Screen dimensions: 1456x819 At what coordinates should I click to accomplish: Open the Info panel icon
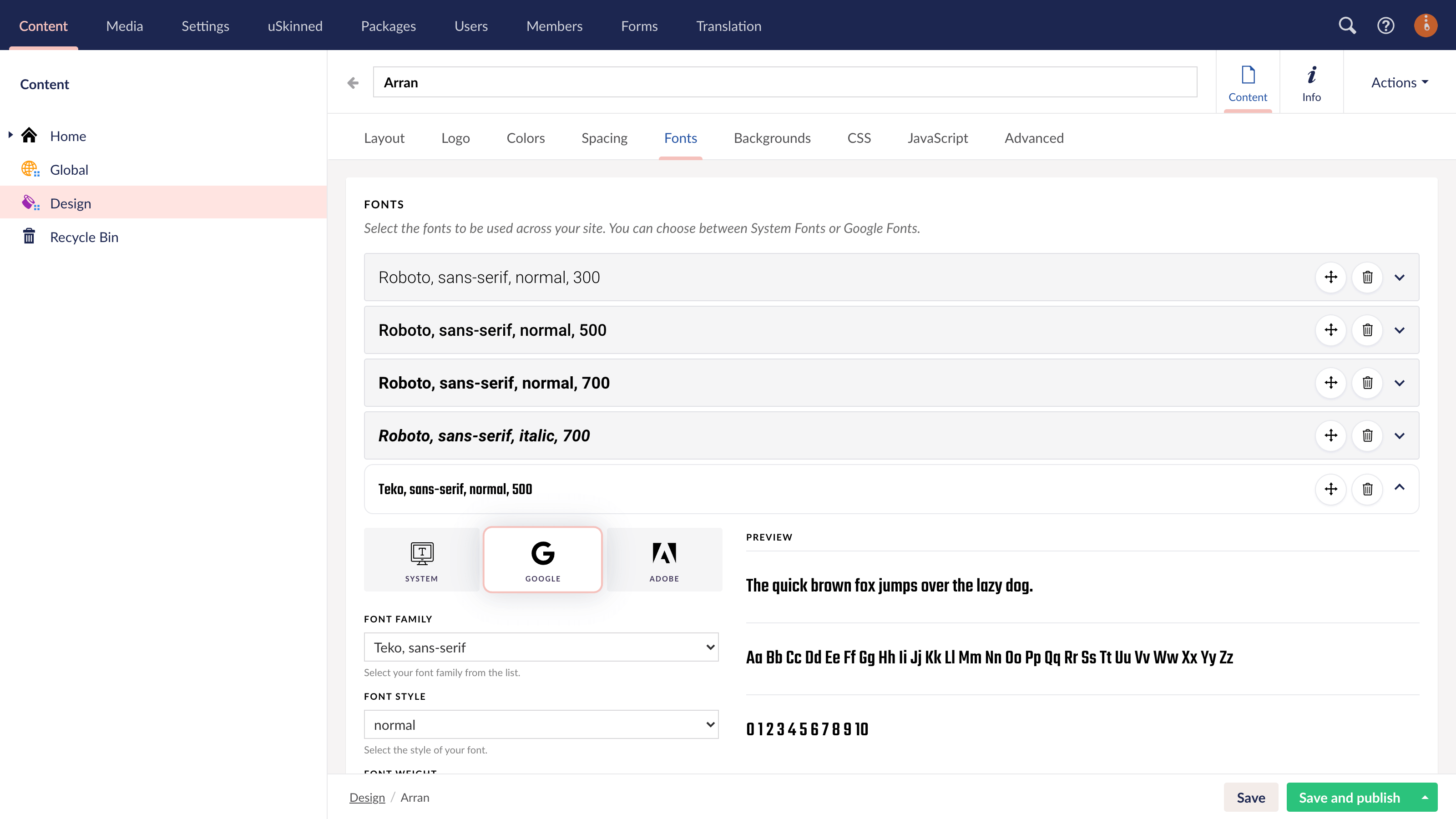pyautogui.click(x=1311, y=83)
